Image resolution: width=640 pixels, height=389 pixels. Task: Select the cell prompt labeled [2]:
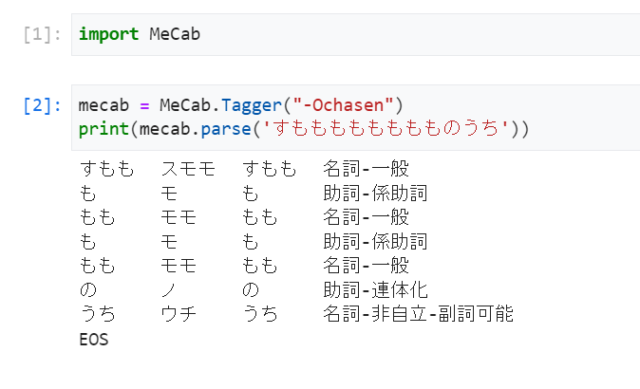(x=42, y=106)
